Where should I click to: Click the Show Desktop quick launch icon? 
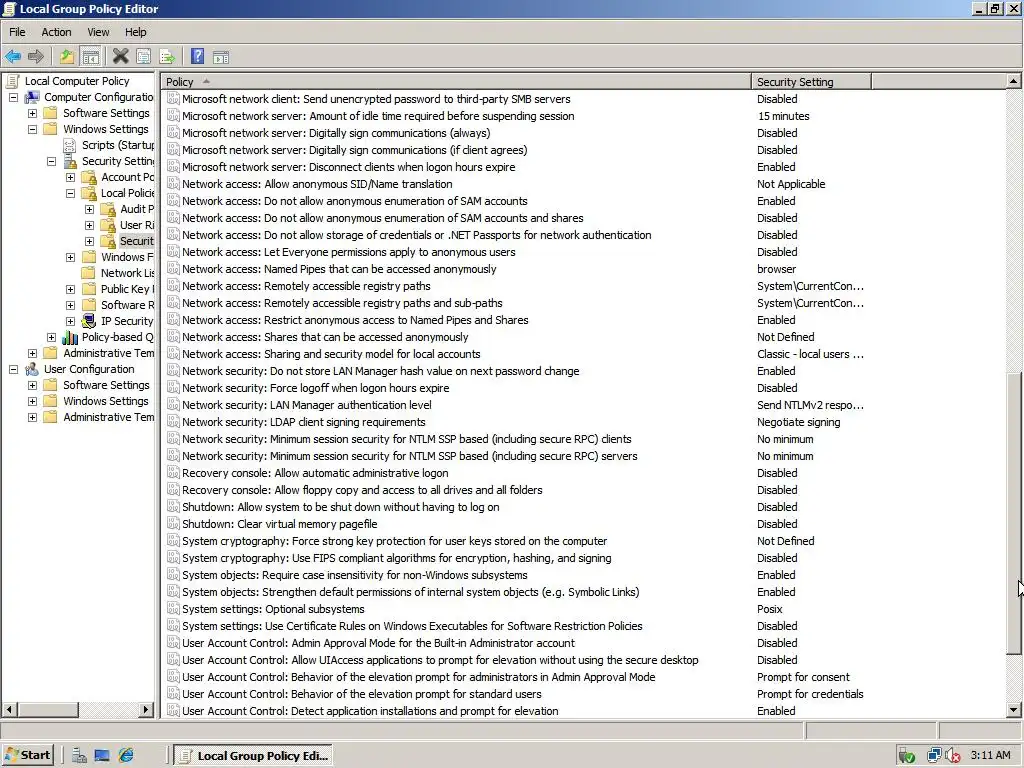tap(102, 756)
